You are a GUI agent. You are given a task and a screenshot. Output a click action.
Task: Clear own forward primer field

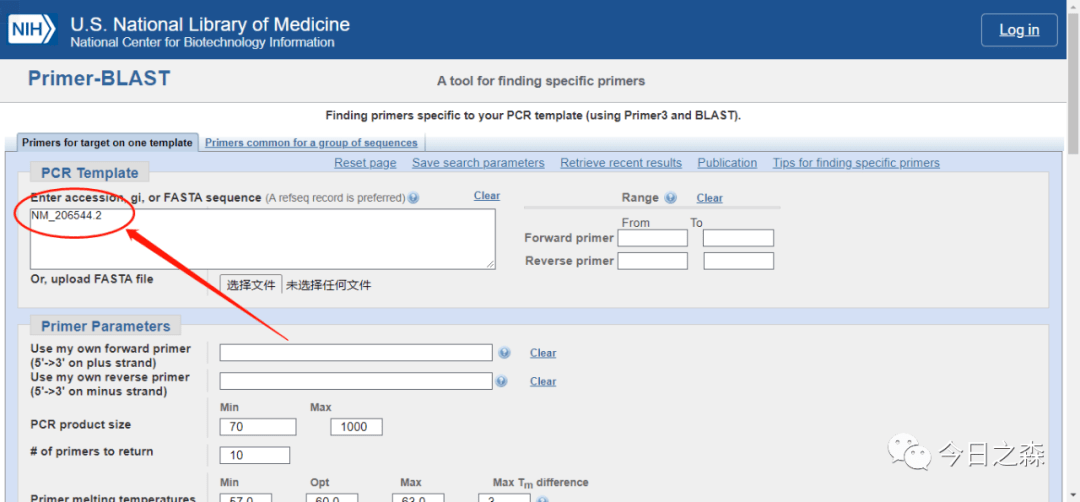pos(543,353)
